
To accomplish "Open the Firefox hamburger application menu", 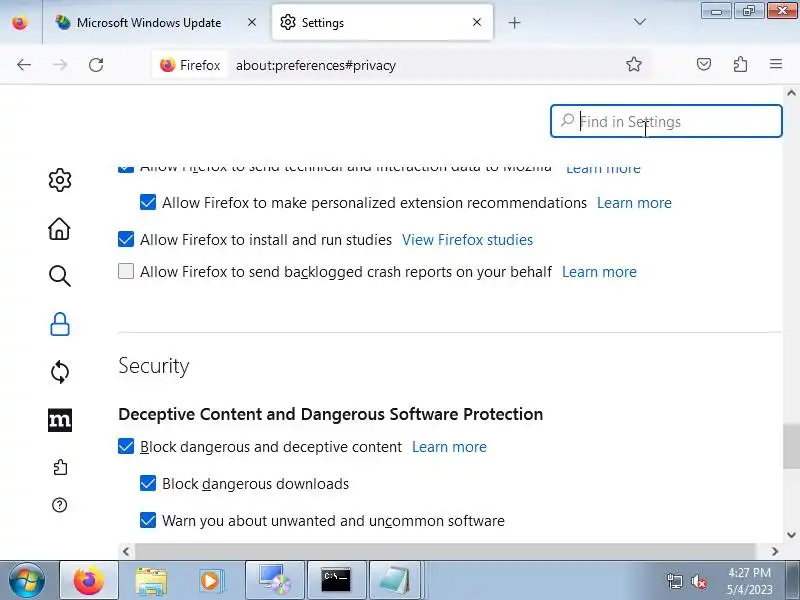I will click(776, 64).
